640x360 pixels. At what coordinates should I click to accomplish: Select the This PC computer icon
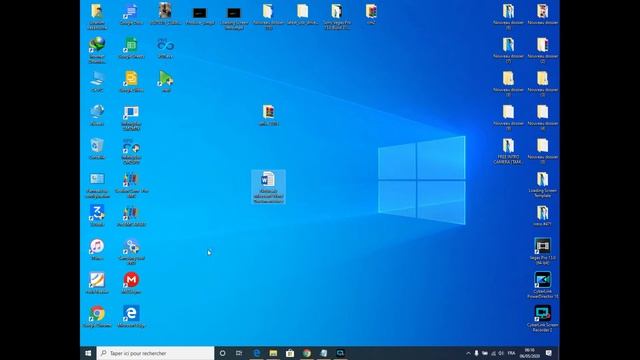[x=97, y=82]
